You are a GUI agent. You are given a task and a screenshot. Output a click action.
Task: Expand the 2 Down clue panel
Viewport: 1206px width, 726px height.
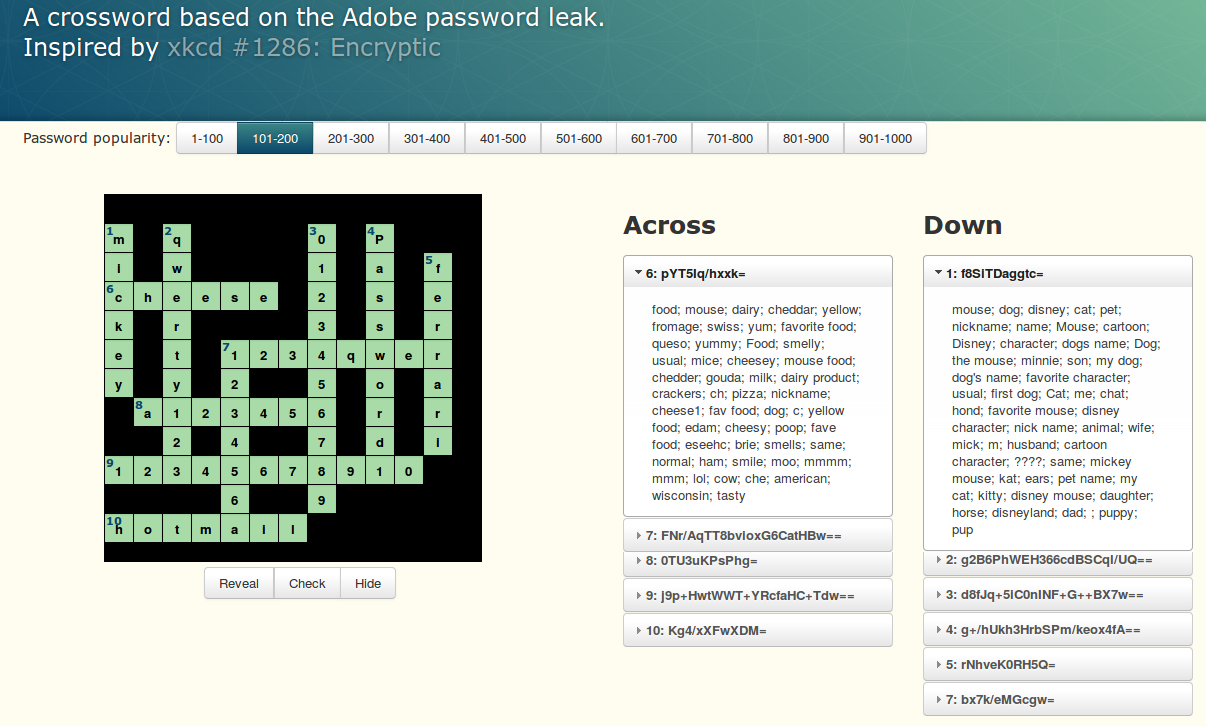point(1057,561)
